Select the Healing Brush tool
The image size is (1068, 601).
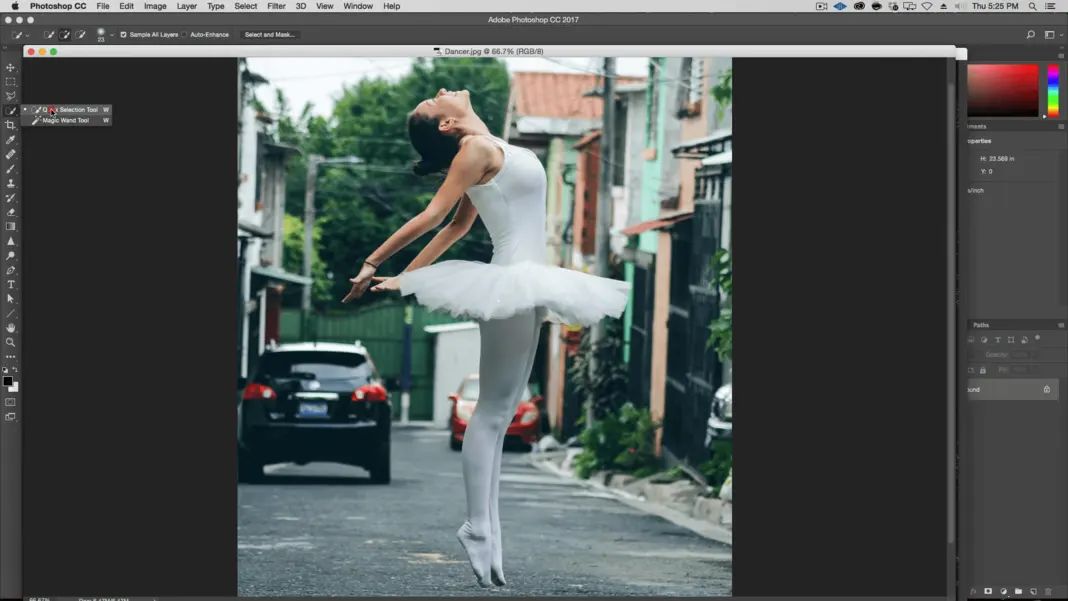[x=10, y=155]
